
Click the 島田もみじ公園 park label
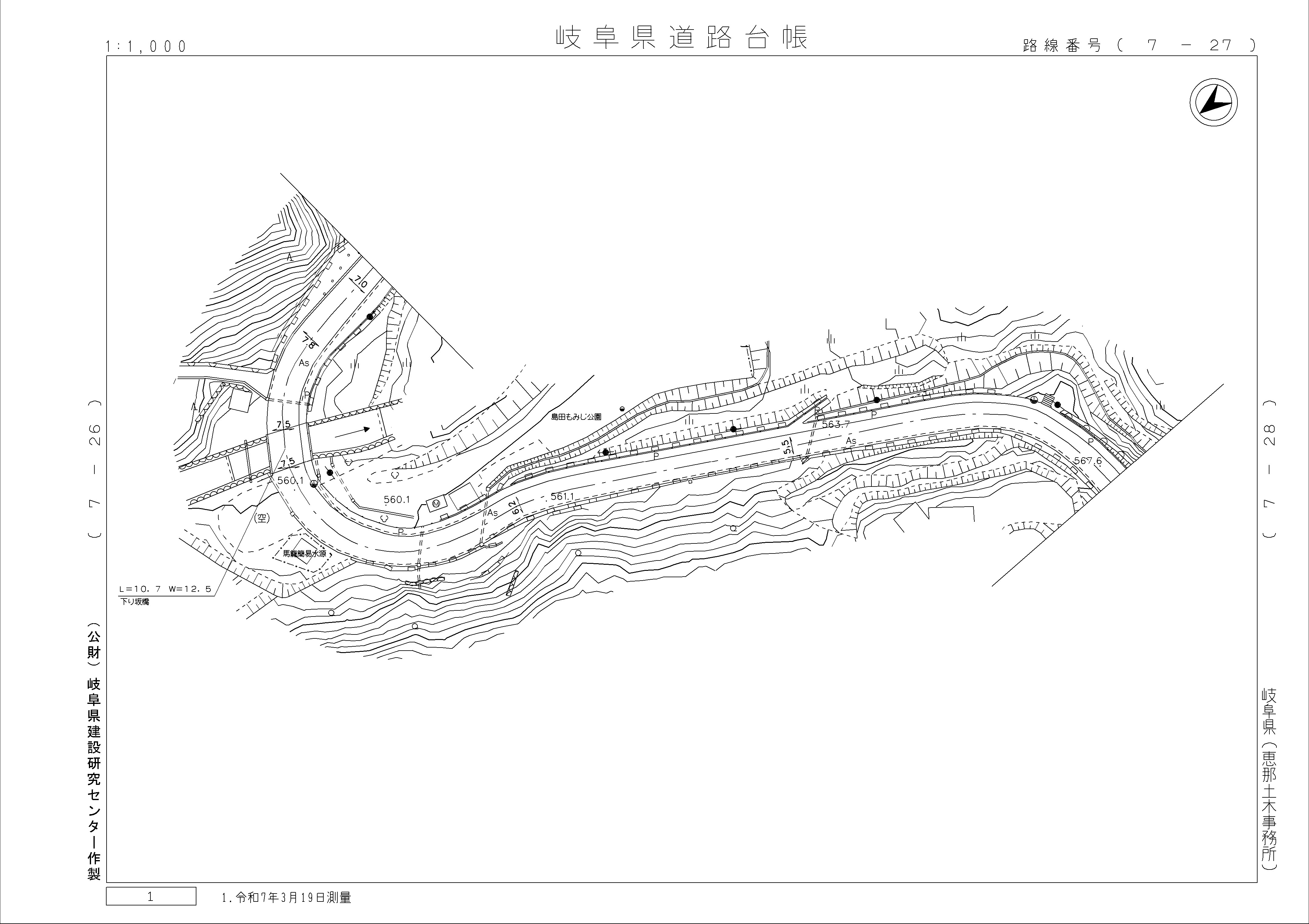click(x=576, y=417)
